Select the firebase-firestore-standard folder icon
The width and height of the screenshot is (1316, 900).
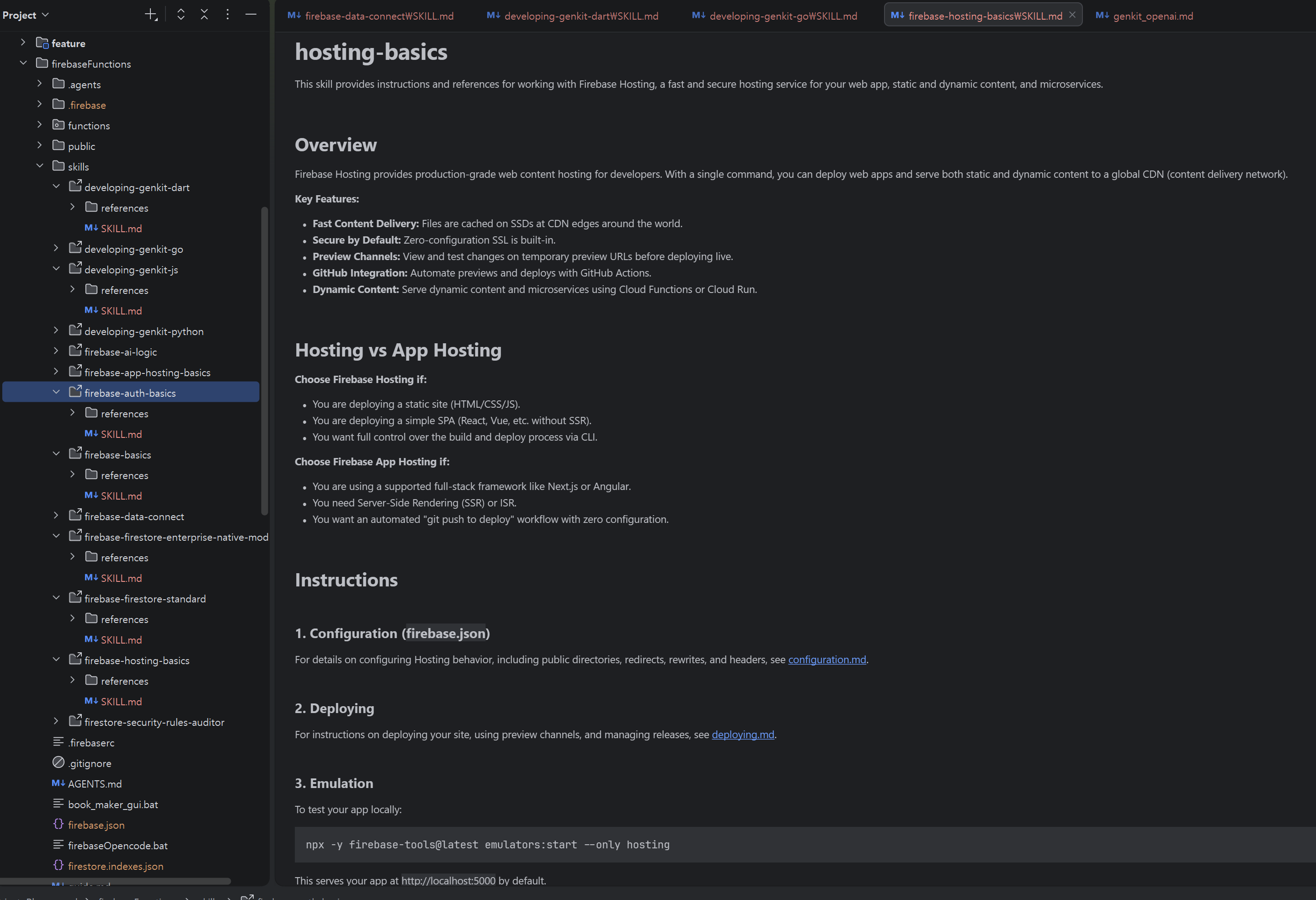click(x=75, y=597)
